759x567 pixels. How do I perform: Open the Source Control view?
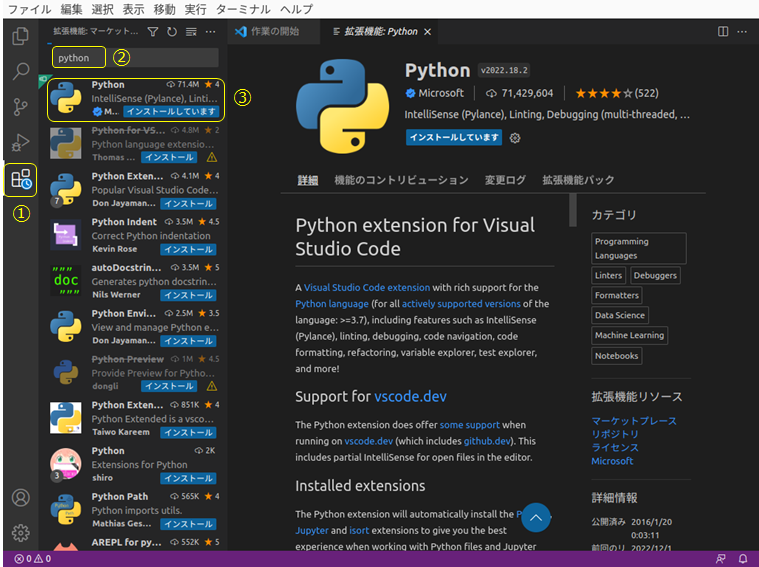pyautogui.click(x=20, y=107)
